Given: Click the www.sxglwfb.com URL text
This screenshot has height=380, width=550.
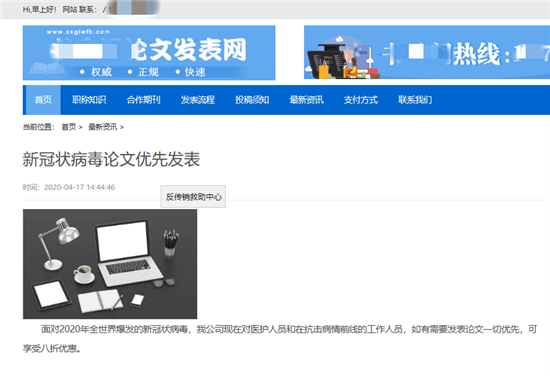Looking at the screenshot, I should coord(79,32).
